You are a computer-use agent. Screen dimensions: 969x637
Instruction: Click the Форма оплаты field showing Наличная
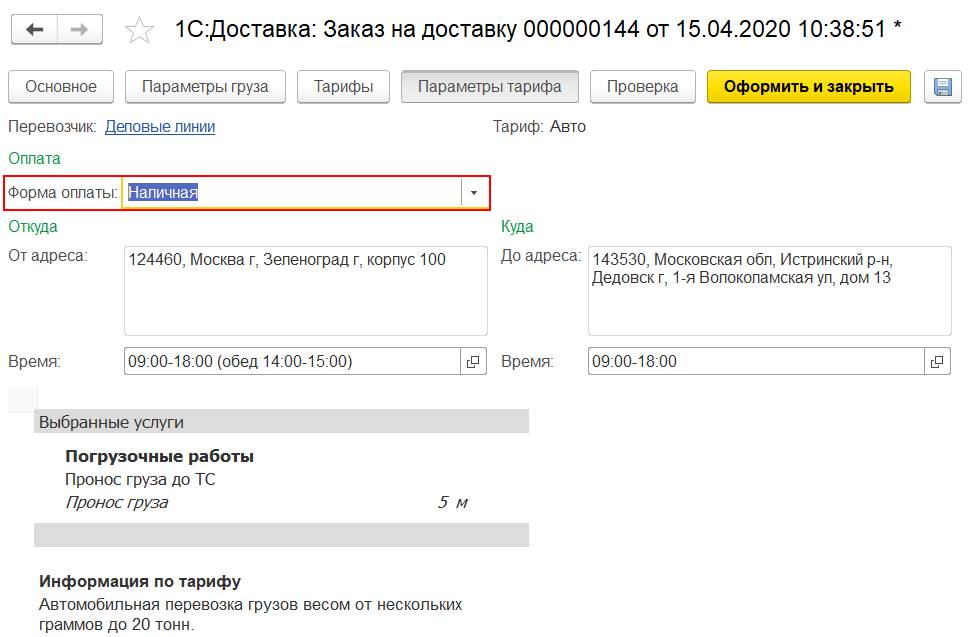click(290, 193)
